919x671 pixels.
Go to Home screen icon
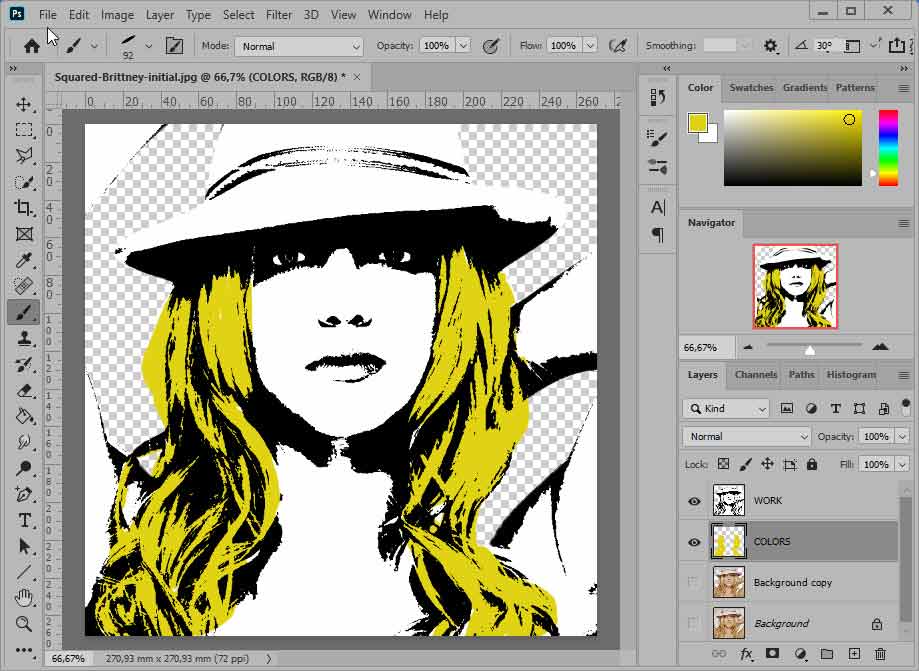coord(32,46)
